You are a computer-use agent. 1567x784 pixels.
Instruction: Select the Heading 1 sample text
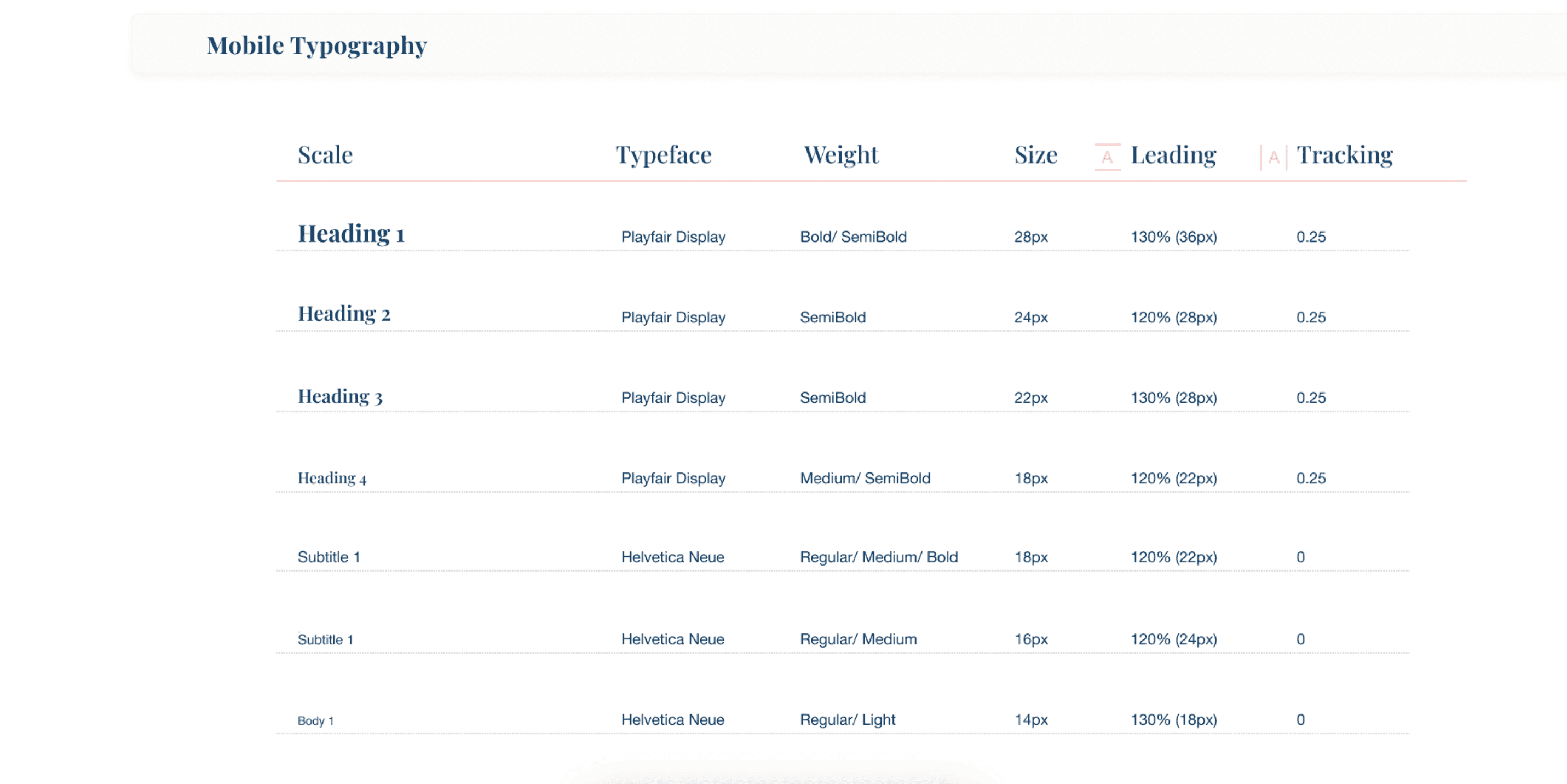(351, 234)
